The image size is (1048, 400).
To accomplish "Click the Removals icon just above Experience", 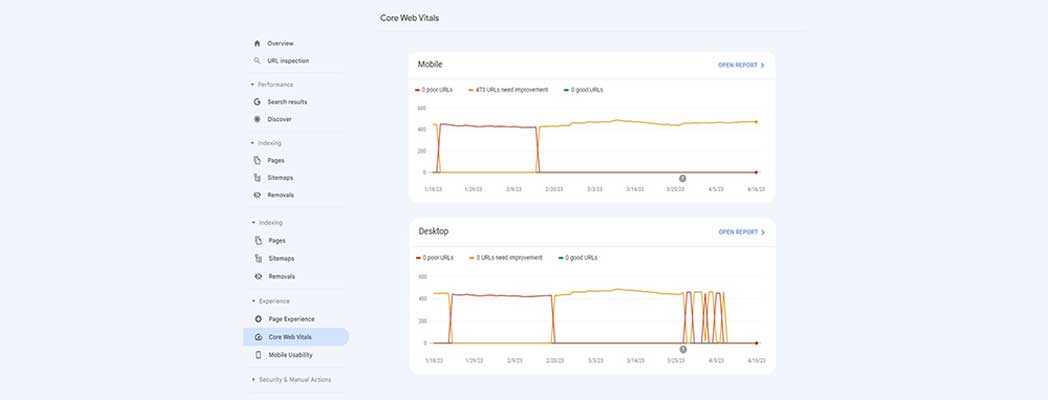I will click(258, 276).
